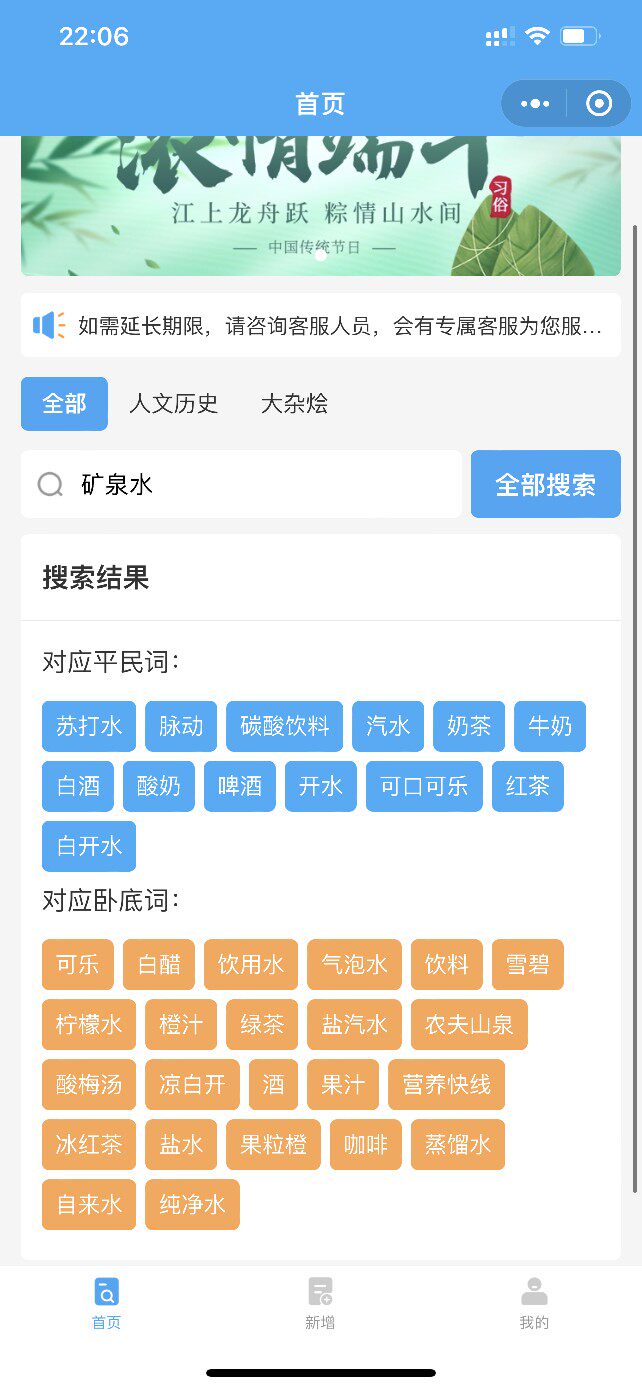642x1389 pixels.
Task: Tap the speaker announcement icon
Action: pyautogui.click(x=48, y=325)
